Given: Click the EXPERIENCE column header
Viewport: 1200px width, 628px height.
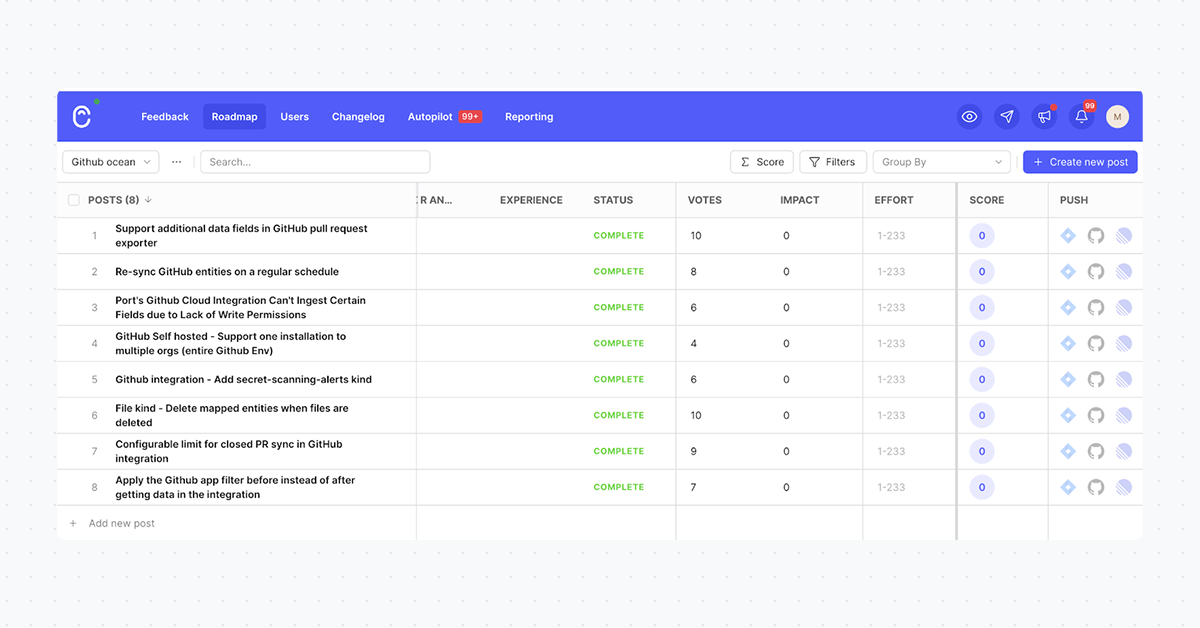Looking at the screenshot, I should pos(531,200).
